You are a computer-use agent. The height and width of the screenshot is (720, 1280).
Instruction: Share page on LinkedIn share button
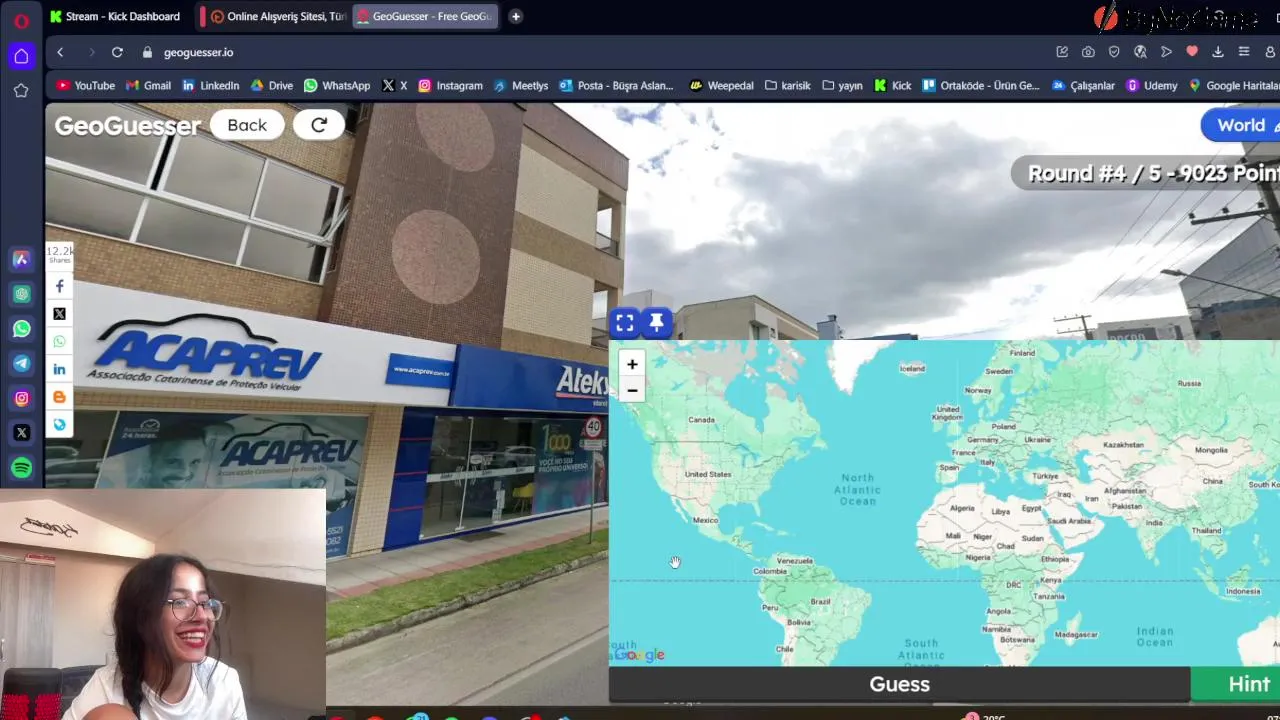[59, 369]
